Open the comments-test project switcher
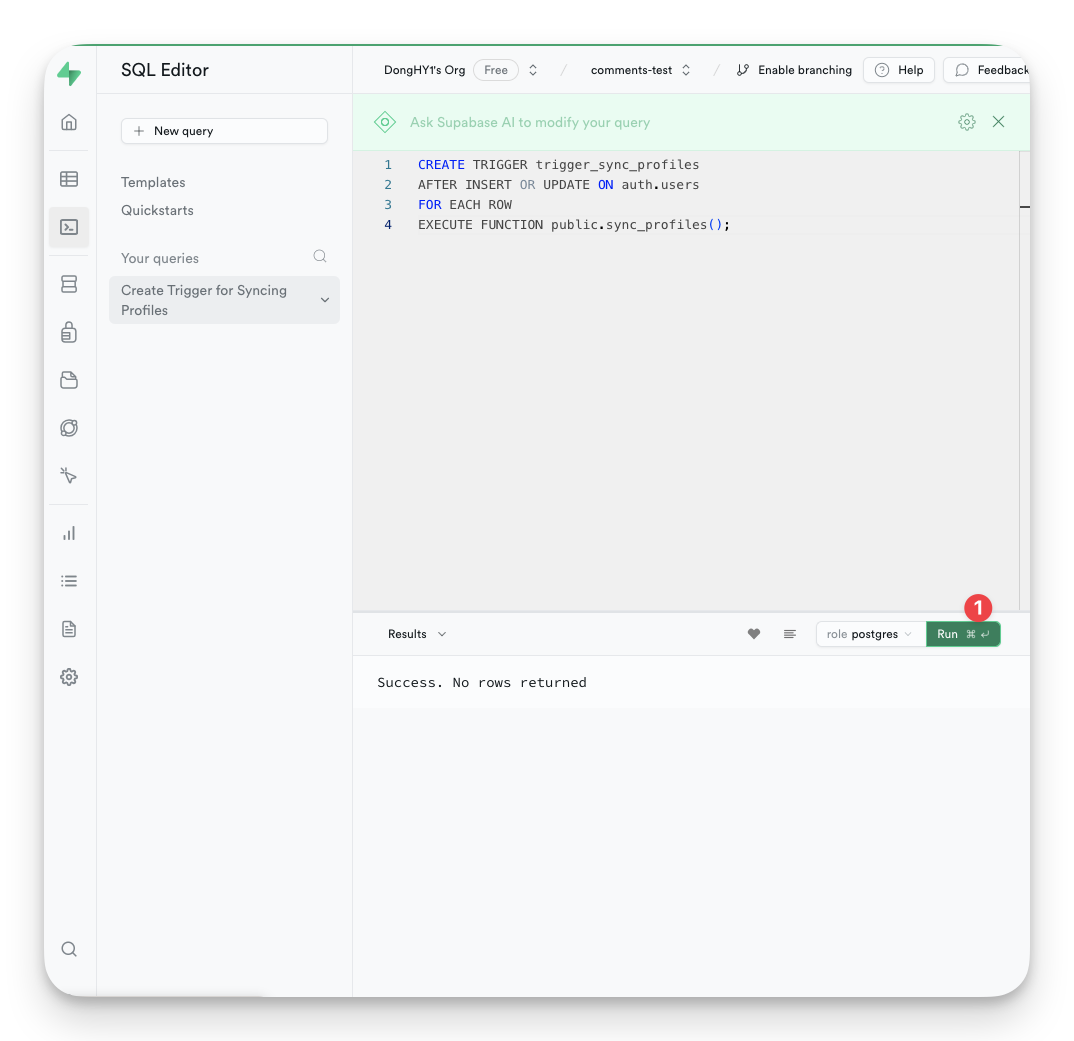Viewport: 1074px width, 1041px height. 640,70
